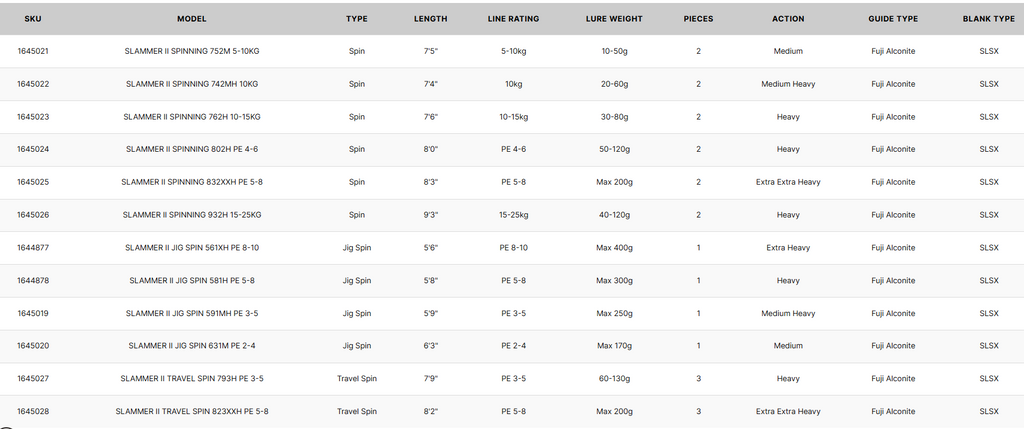The image size is (1024, 429).
Task: Click the GUIDE TYPE column header
Action: [893, 19]
